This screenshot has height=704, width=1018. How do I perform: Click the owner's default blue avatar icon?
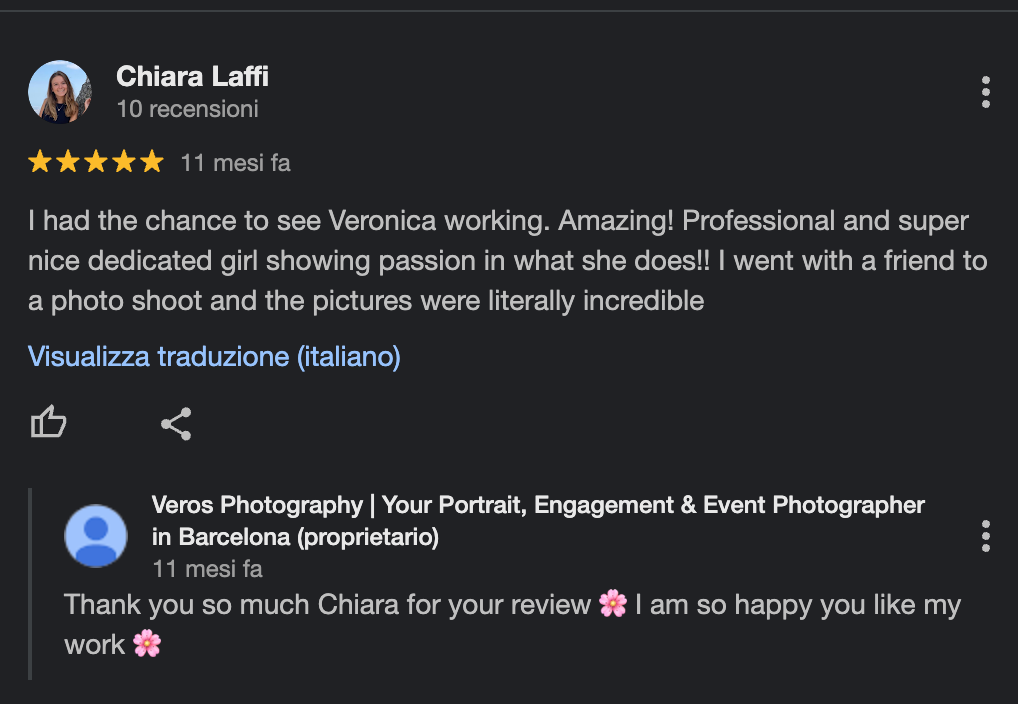(x=96, y=536)
